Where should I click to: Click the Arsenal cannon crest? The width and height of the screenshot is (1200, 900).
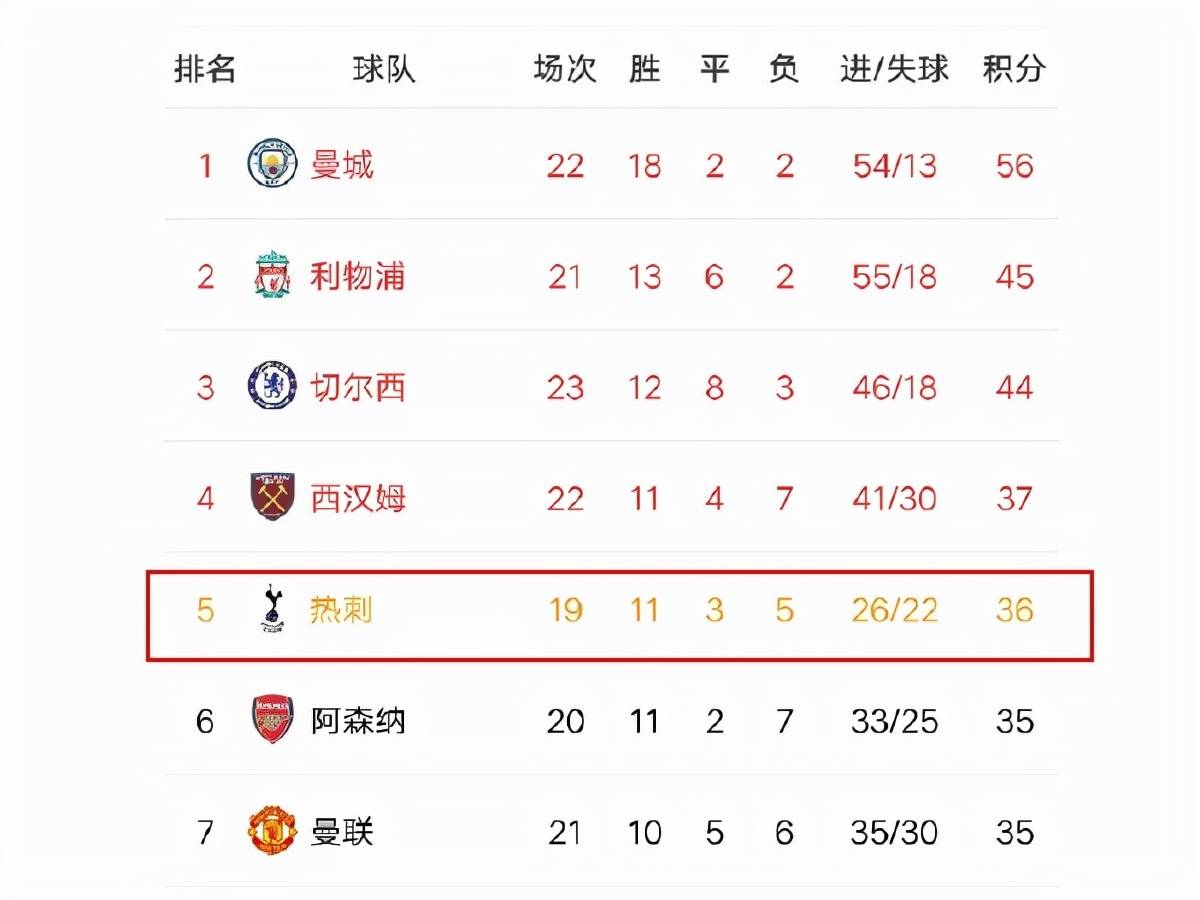272,720
